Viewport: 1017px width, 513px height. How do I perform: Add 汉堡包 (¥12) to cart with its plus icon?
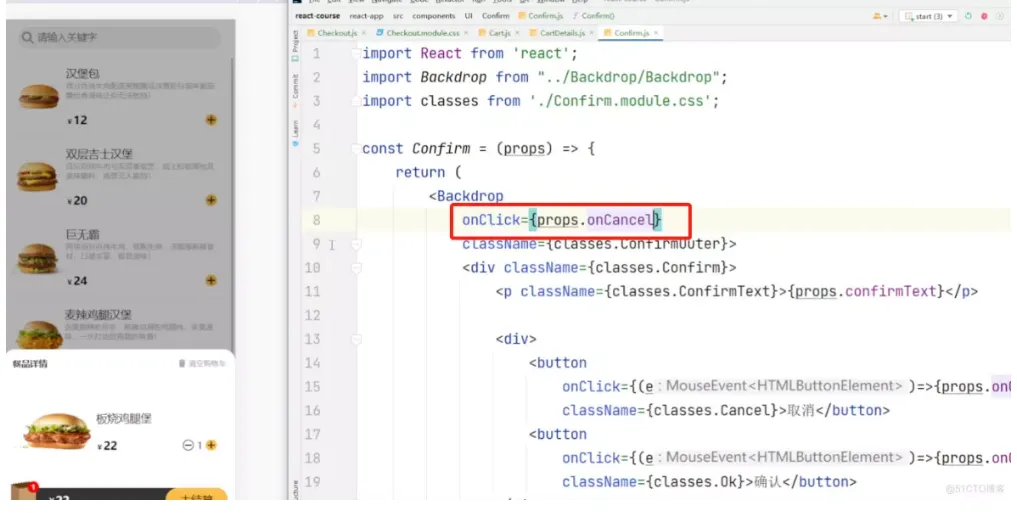pos(211,120)
